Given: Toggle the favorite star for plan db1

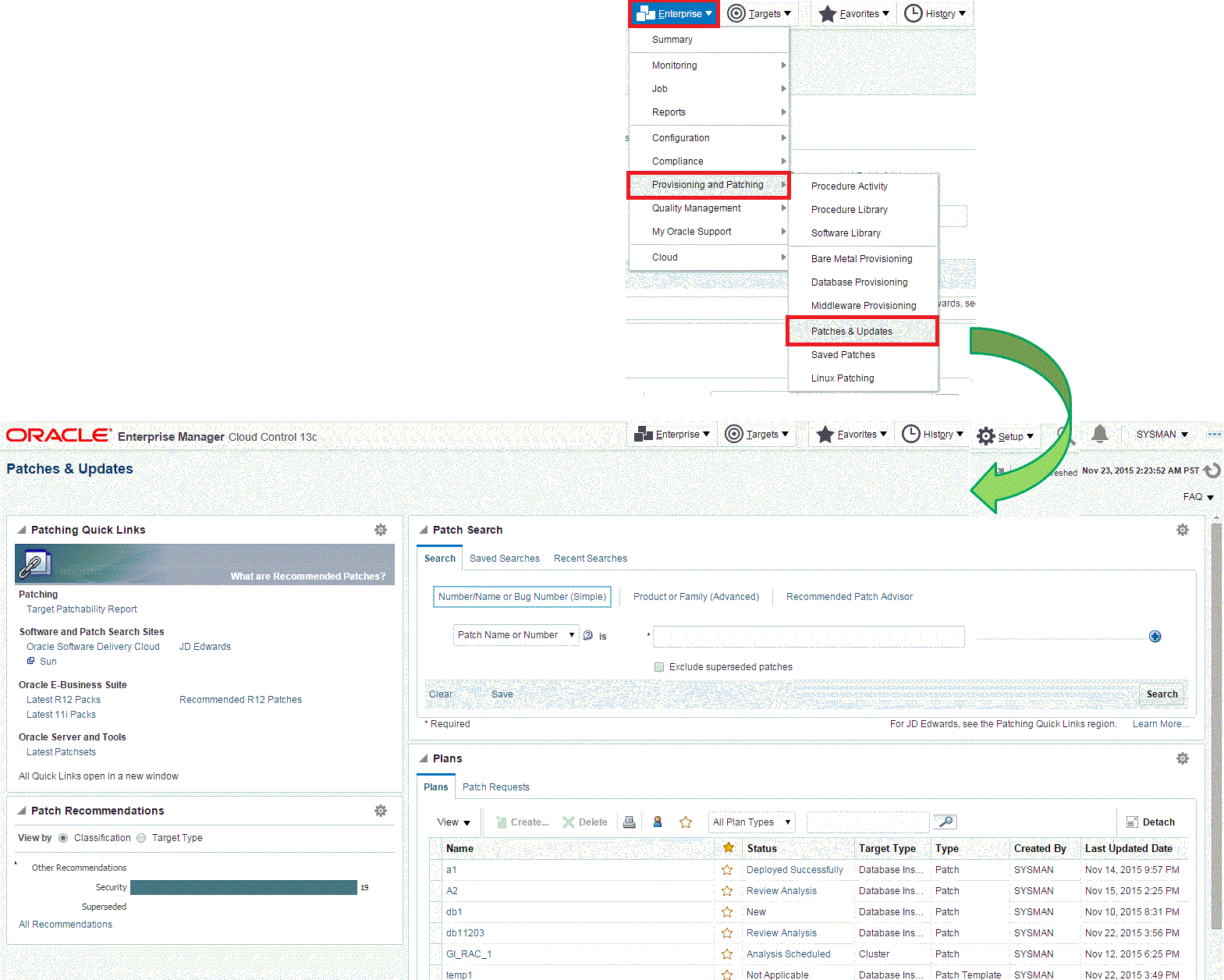Looking at the screenshot, I should click(727, 912).
